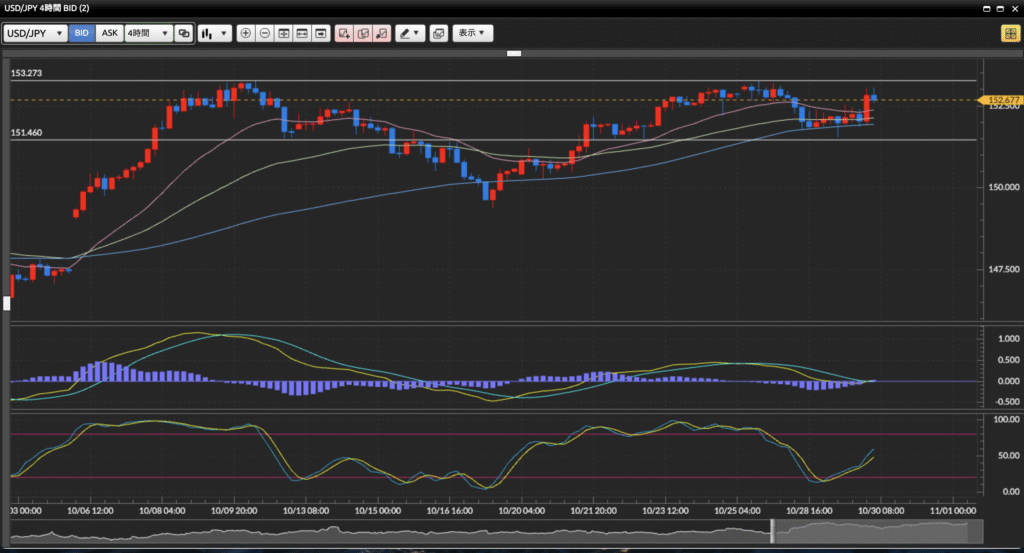1024x553 pixels.
Task: Open the pencil drawing tools menu
Action: click(410, 33)
